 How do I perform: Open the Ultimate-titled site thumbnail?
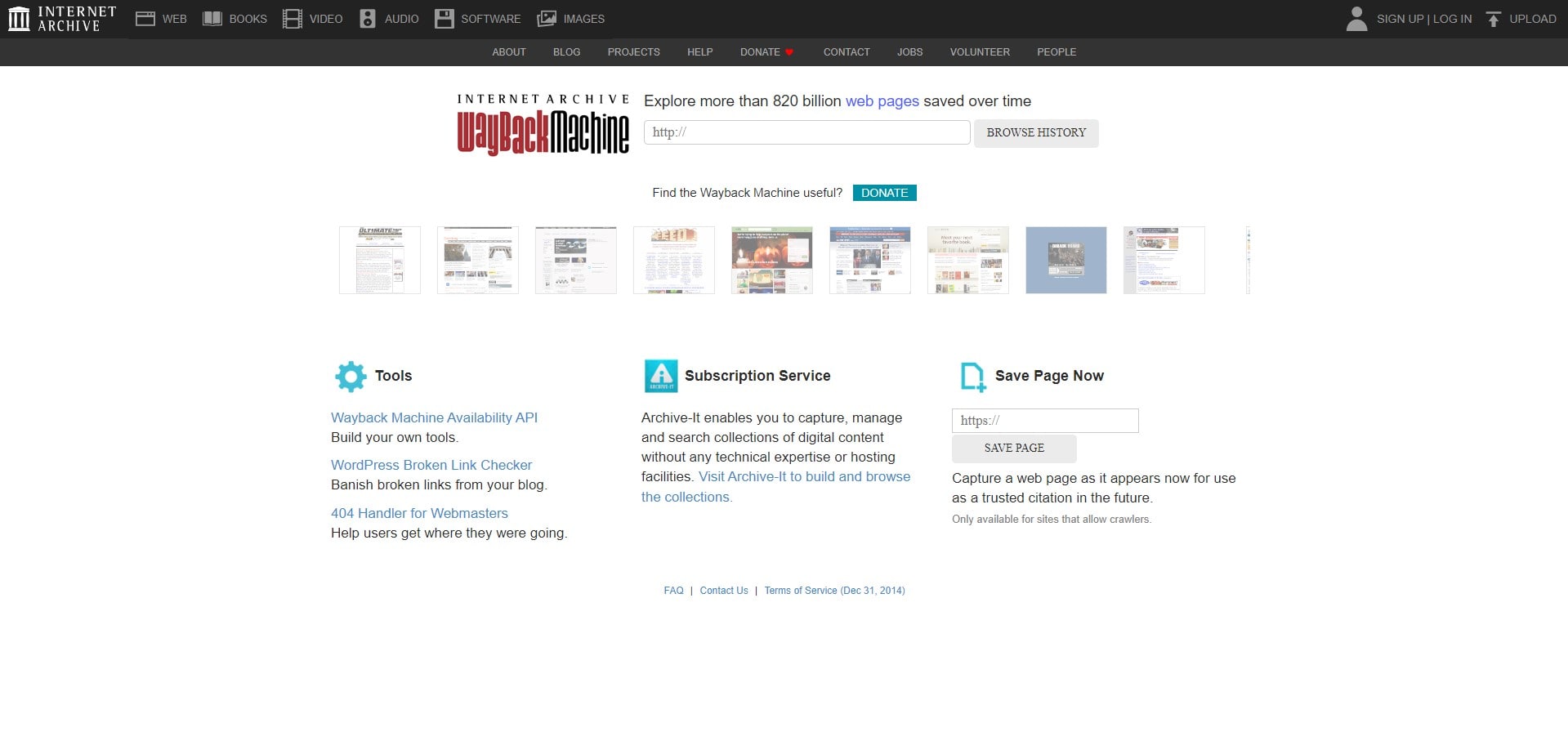click(x=380, y=260)
